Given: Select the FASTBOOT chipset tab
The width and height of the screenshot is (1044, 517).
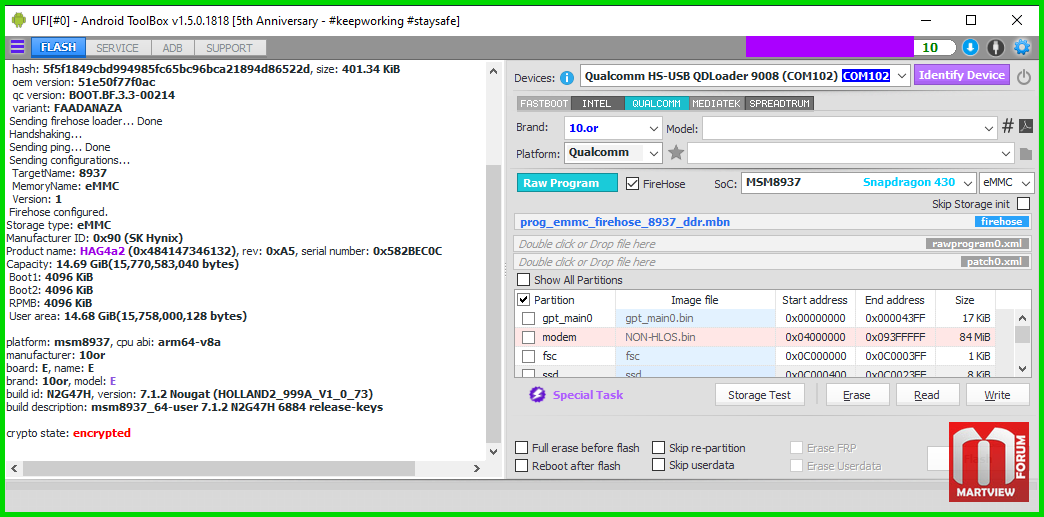Looking at the screenshot, I should (544, 103).
